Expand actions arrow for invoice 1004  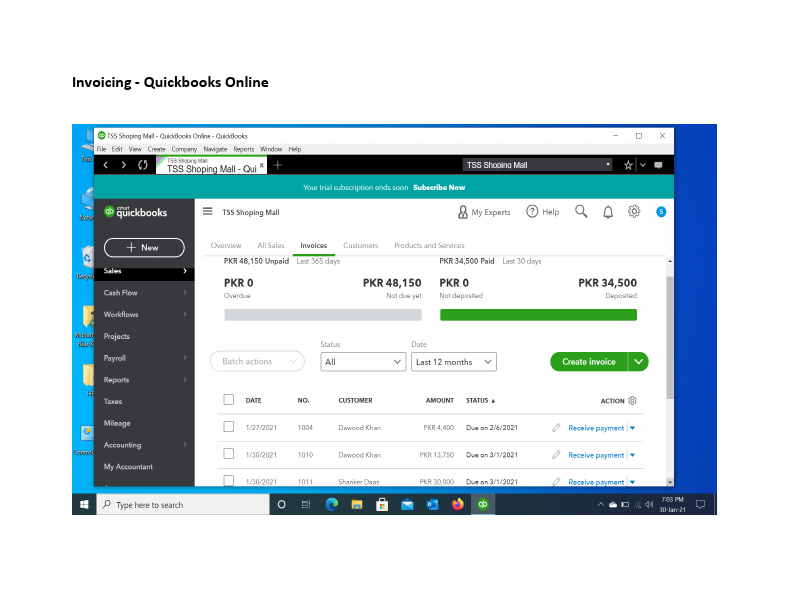click(632, 428)
